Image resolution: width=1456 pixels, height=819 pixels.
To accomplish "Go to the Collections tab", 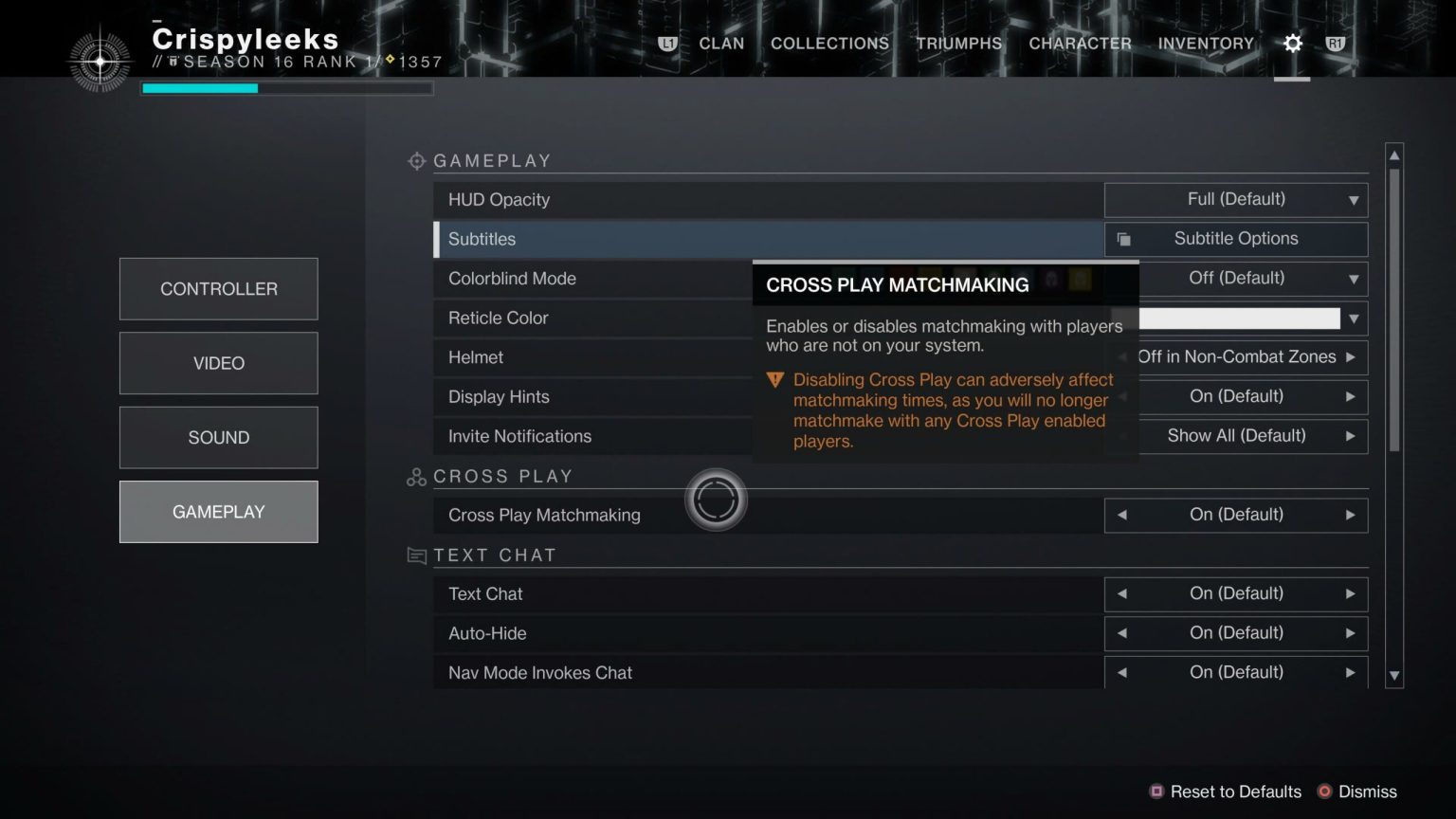I will (829, 44).
